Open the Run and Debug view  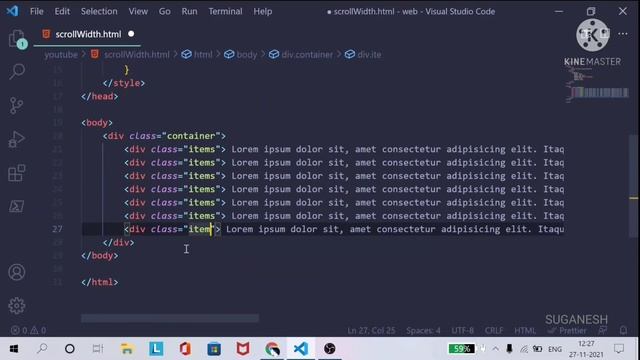[16, 139]
